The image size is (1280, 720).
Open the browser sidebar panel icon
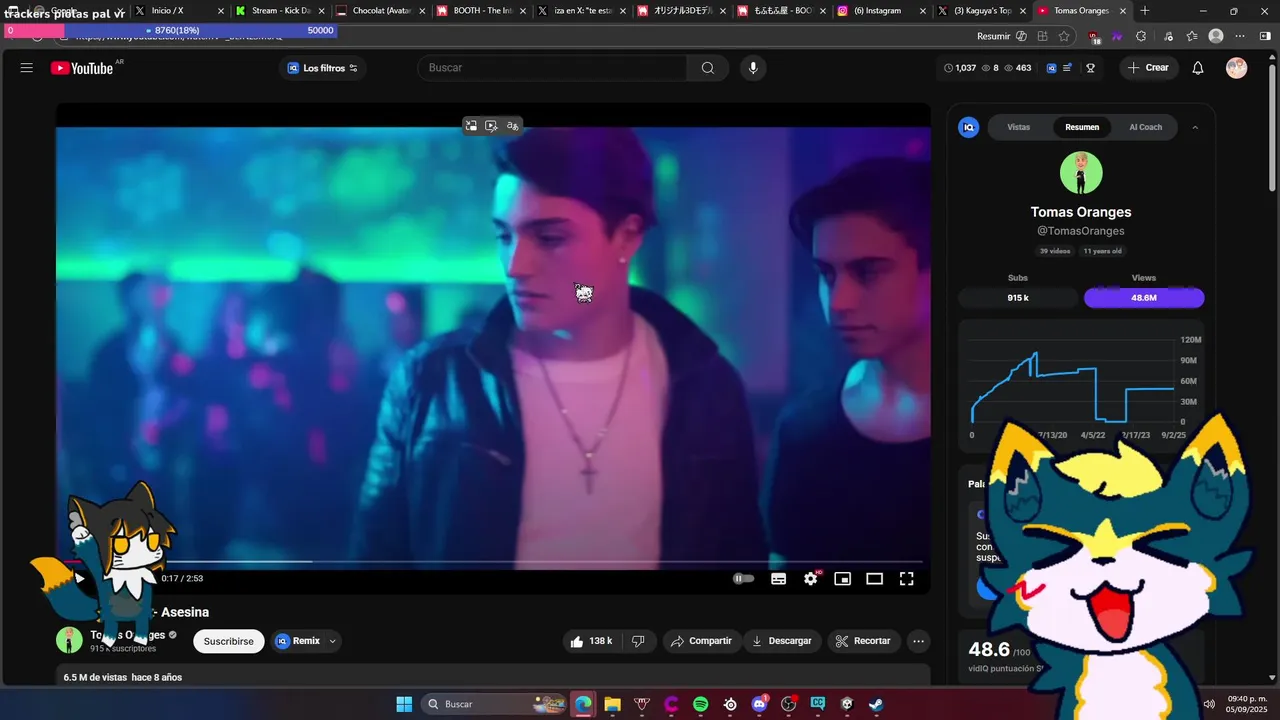click(x=1265, y=36)
